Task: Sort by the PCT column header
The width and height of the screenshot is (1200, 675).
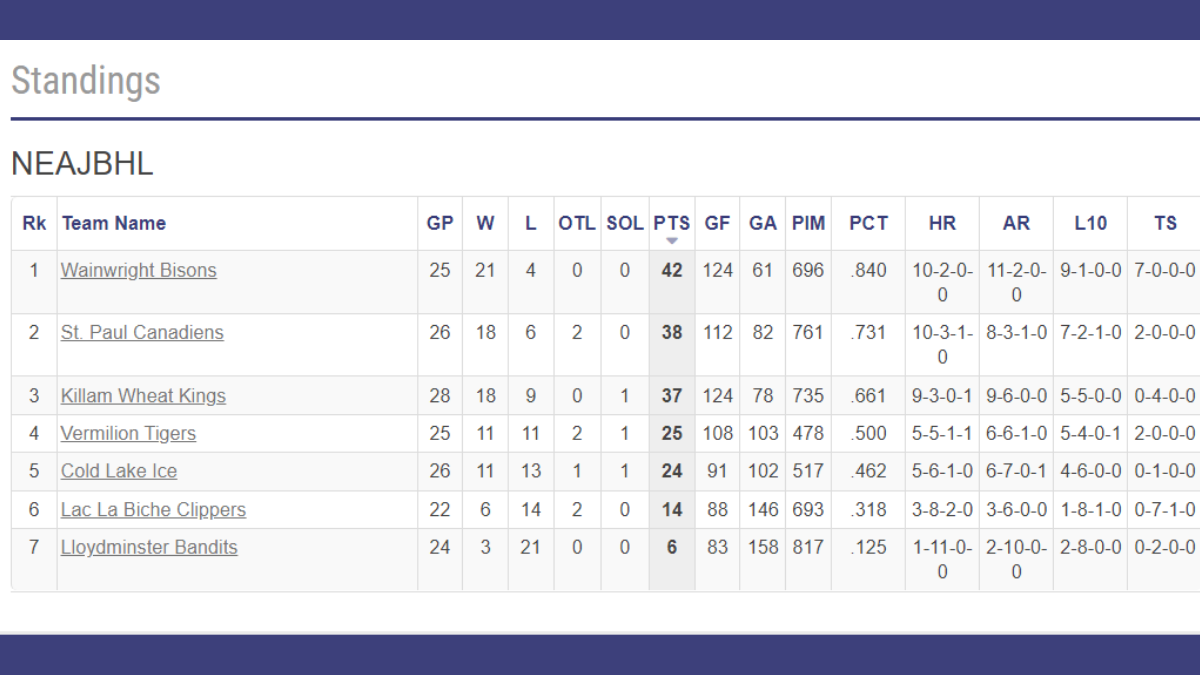Action: click(868, 223)
